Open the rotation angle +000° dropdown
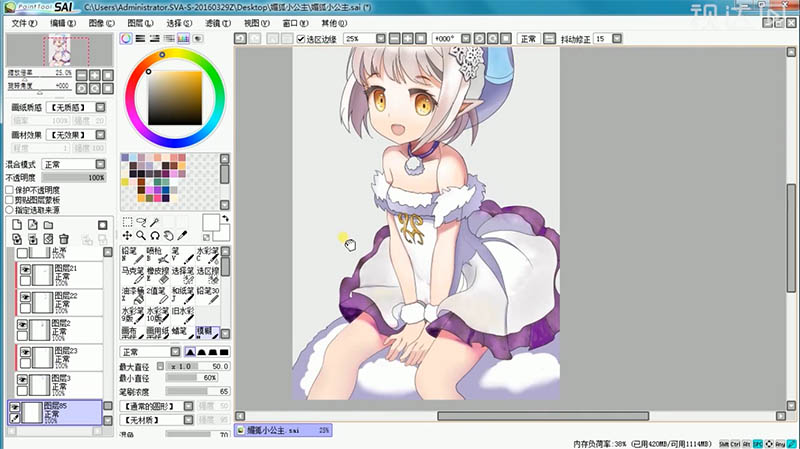 pyautogui.click(x=466, y=39)
